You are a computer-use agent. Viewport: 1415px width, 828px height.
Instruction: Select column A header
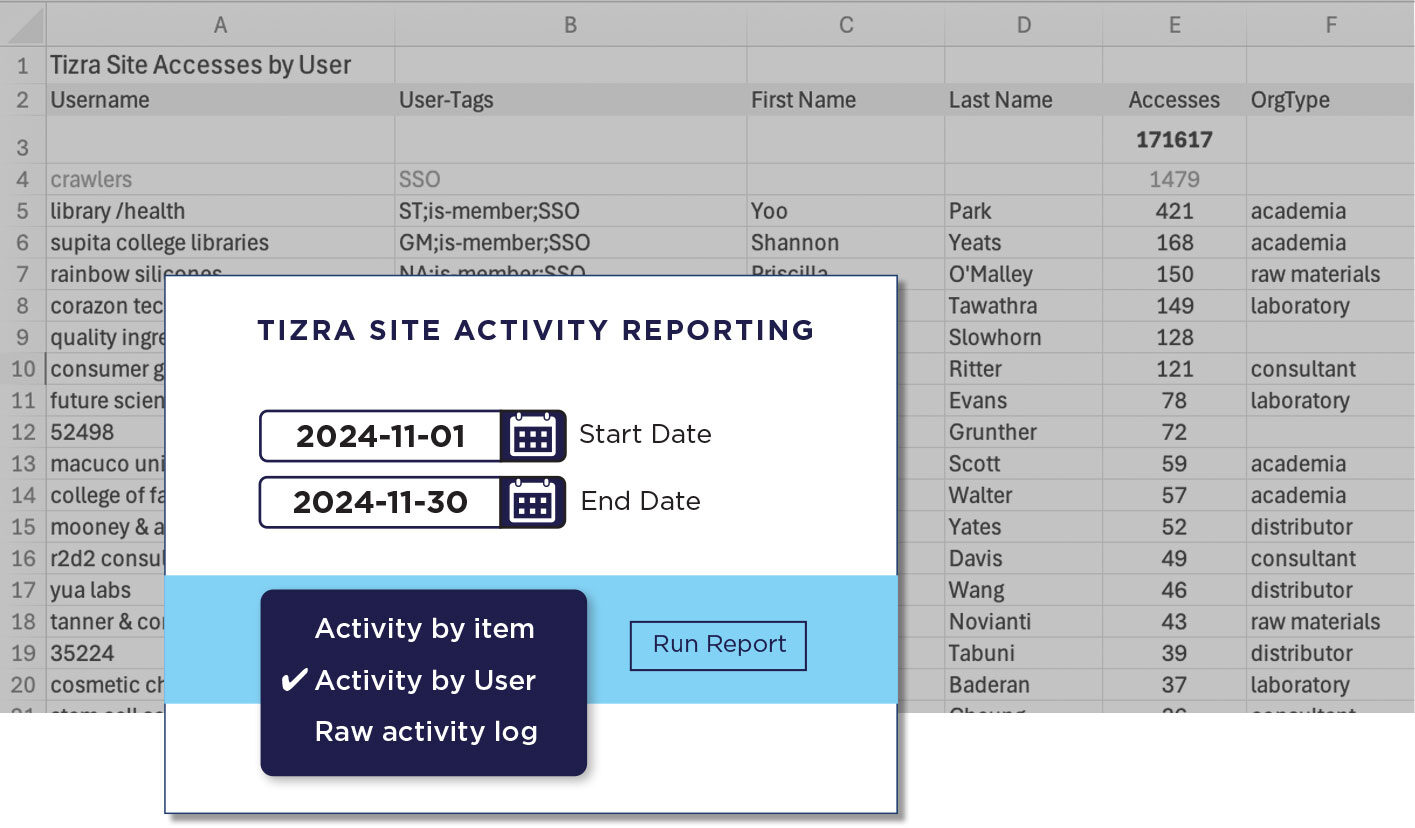(x=220, y=25)
